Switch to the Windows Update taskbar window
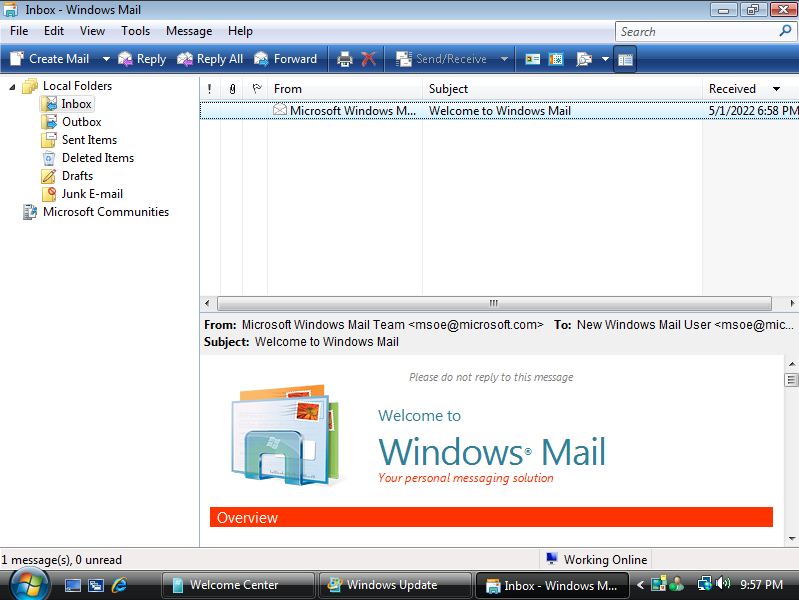799x600 pixels. (x=395, y=585)
